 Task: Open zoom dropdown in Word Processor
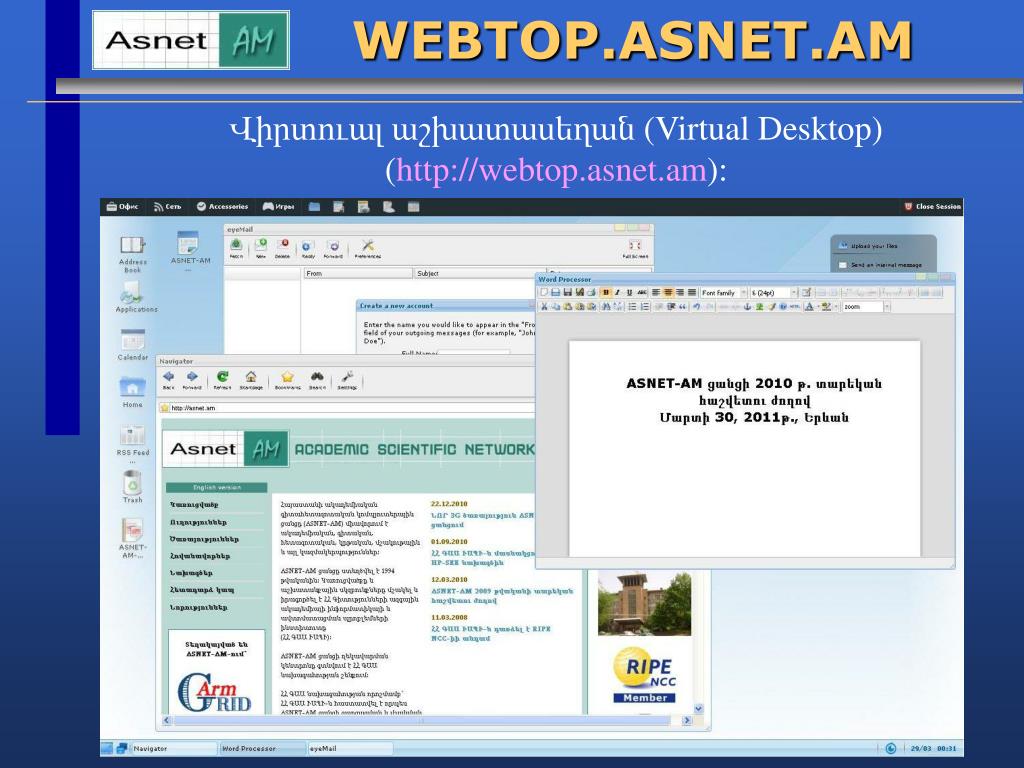coord(867,306)
